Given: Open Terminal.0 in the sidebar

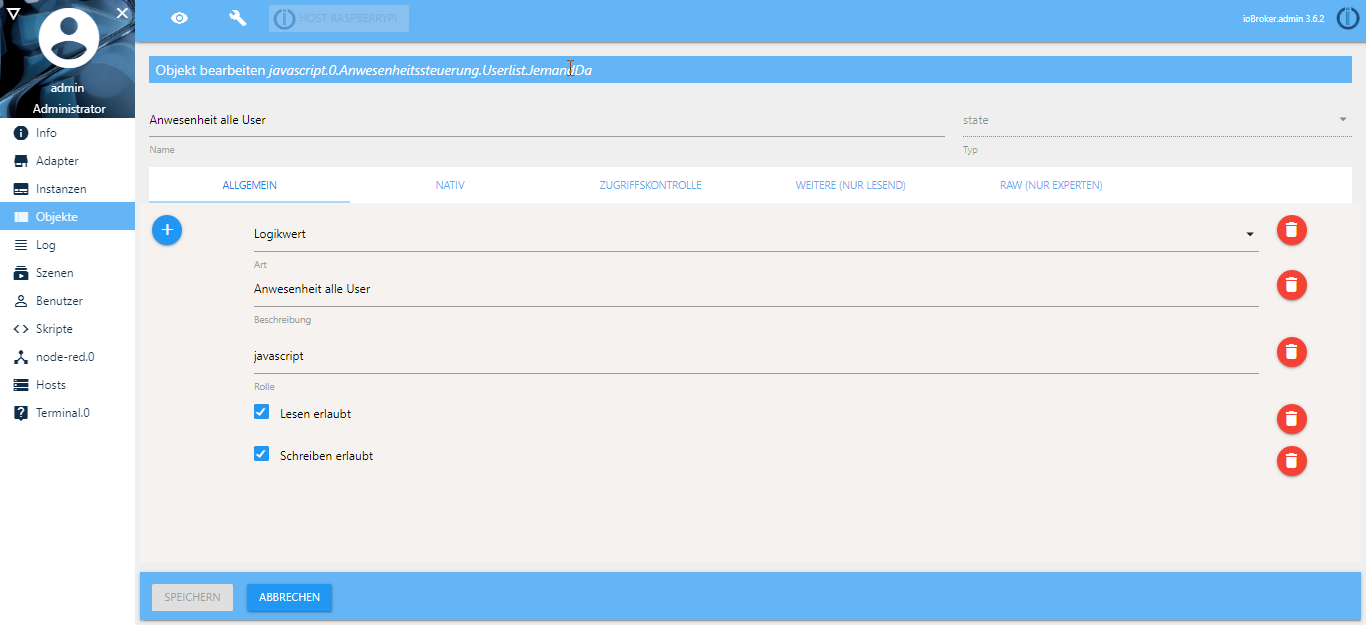Looking at the screenshot, I should coord(67,413).
